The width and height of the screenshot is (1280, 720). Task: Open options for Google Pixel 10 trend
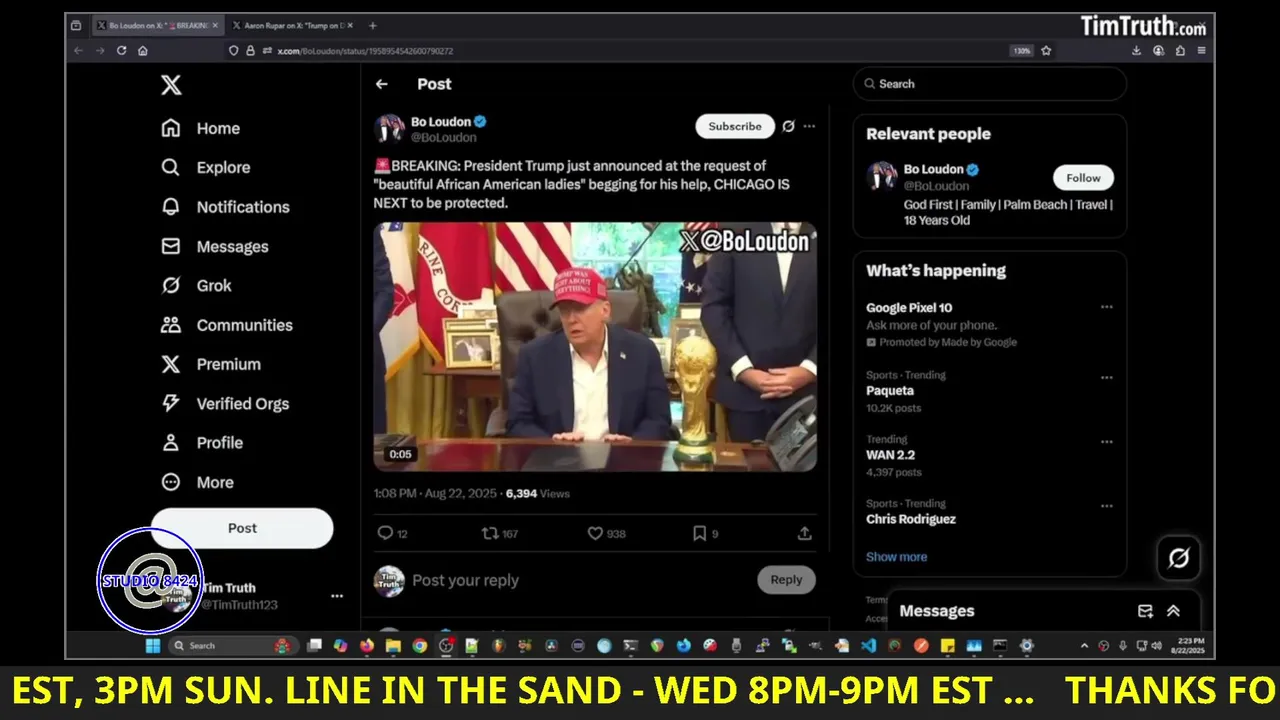(x=1106, y=307)
